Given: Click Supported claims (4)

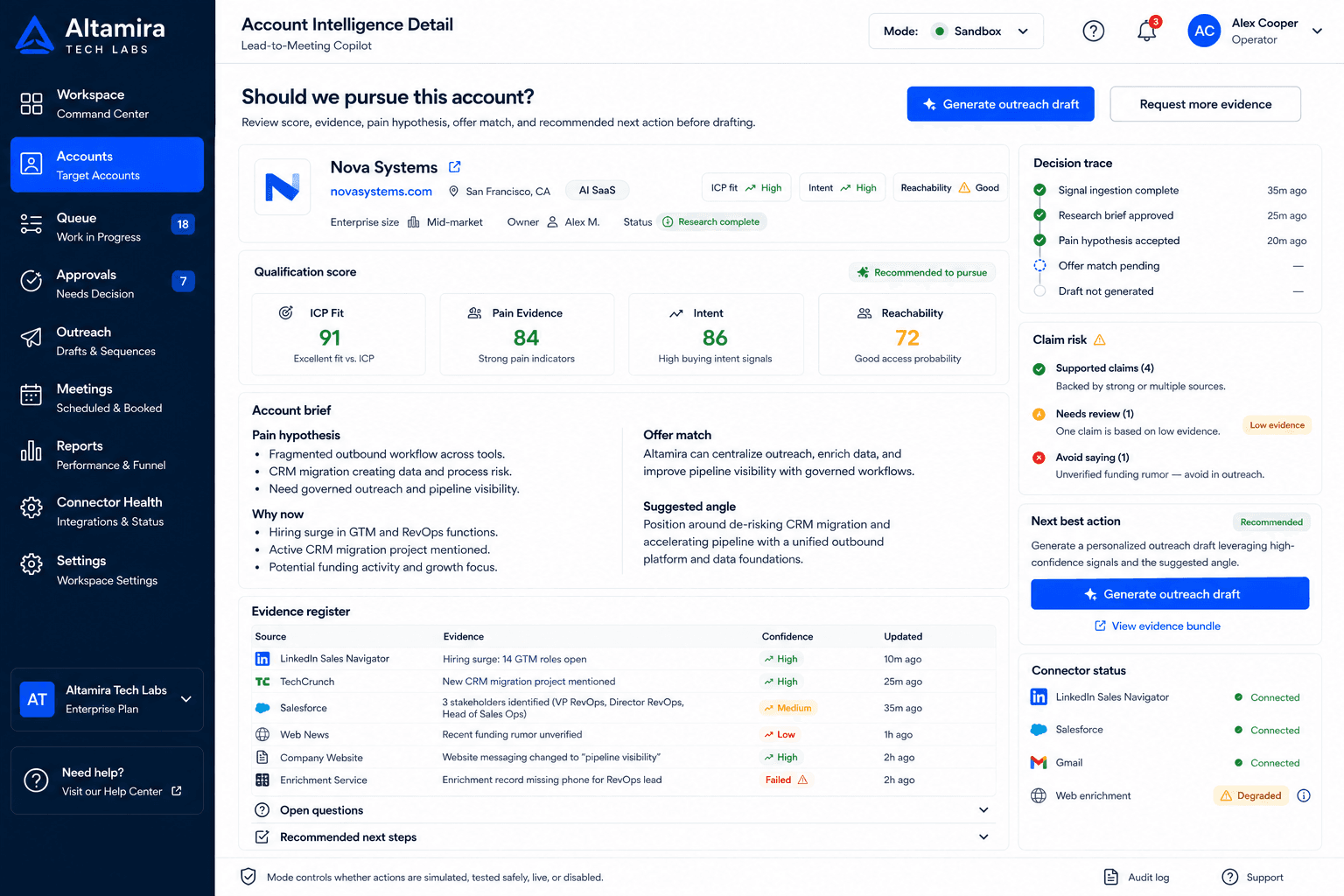Looking at the screenshot, I should pos(1104,368).
